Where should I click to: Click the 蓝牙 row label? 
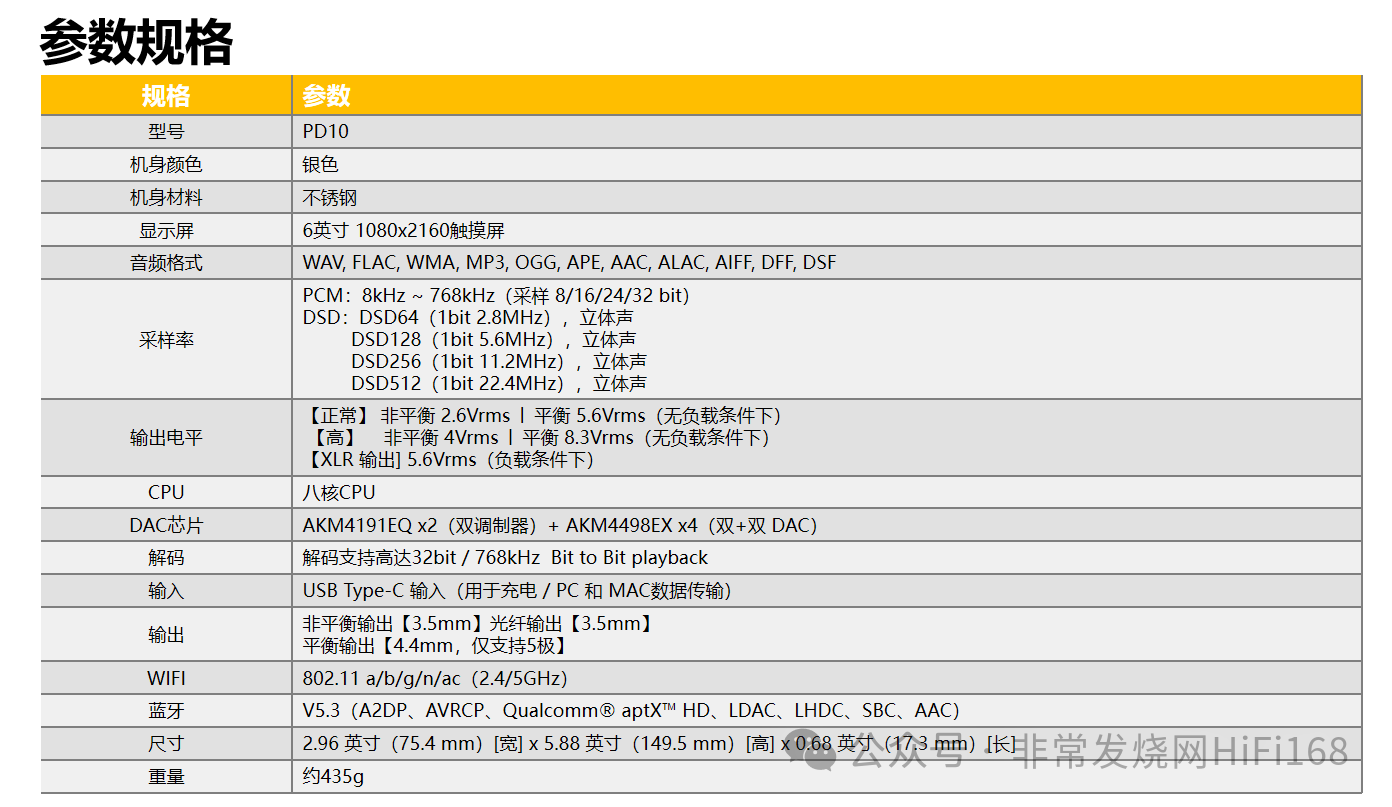(166, 711)
